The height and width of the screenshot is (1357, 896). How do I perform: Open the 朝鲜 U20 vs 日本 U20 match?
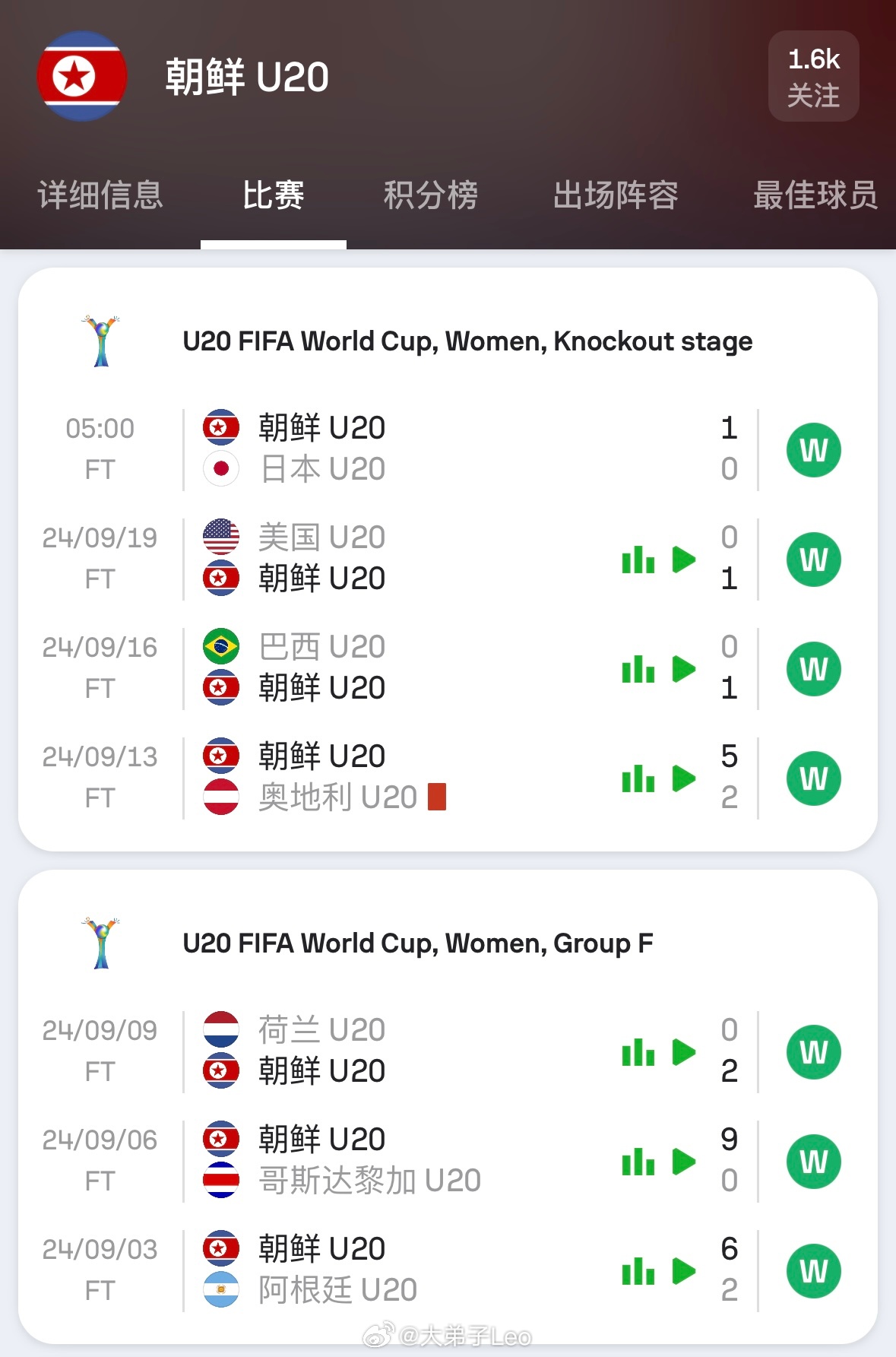[448, 450]
